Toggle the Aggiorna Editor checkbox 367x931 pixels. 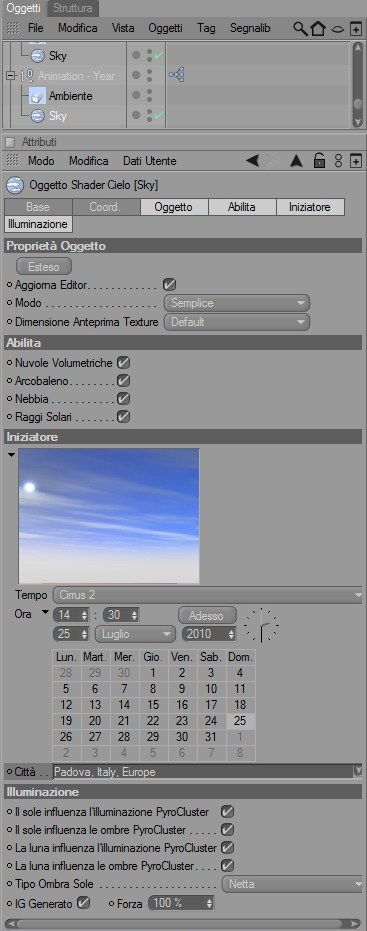tap(169, 284)
